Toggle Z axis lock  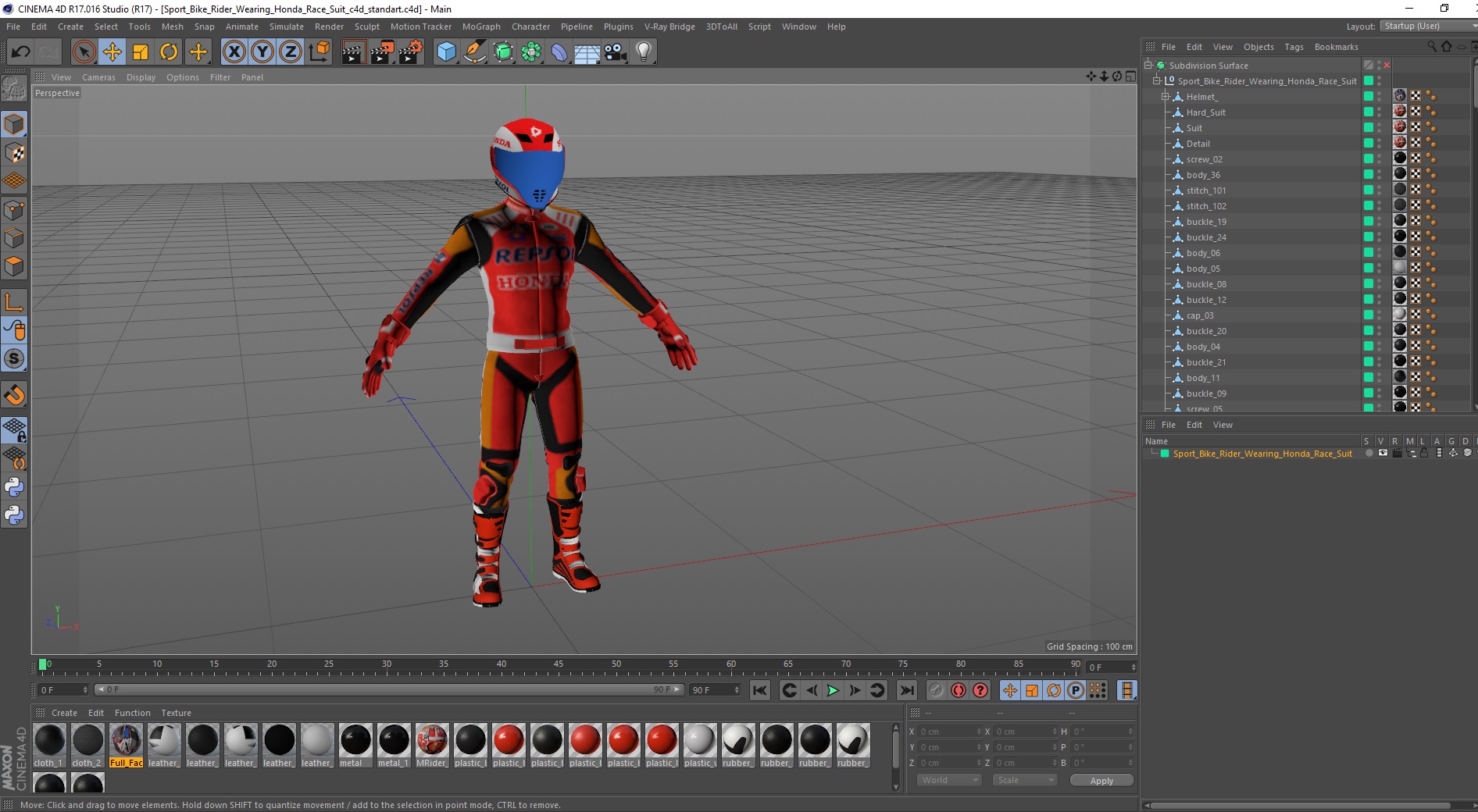click(x=291, y=52)
